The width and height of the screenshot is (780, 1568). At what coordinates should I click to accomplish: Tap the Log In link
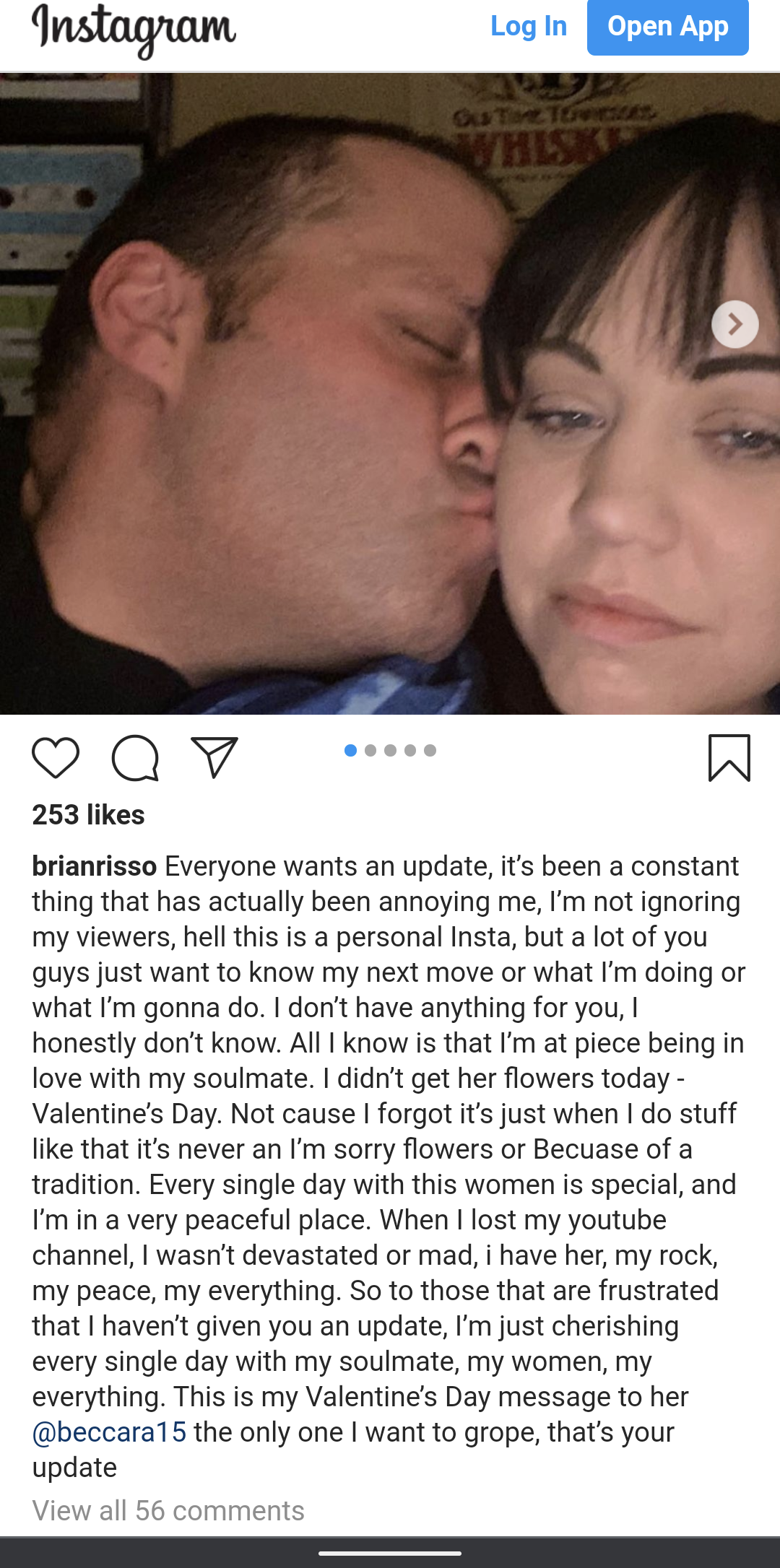click(x=529, y=26)
